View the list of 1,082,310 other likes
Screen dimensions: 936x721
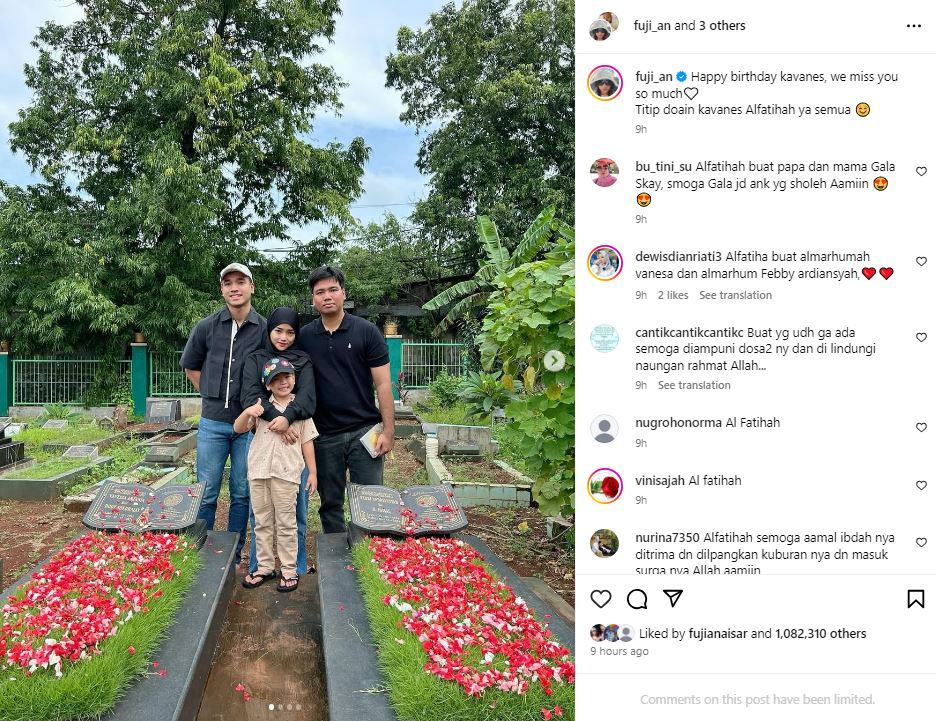coord(821,633)
